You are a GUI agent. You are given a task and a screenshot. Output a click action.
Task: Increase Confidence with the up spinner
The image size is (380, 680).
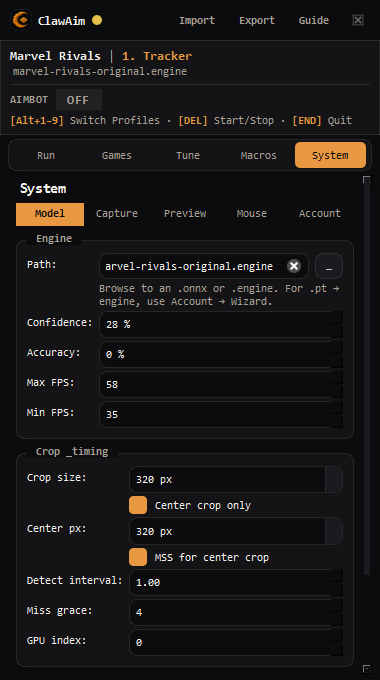[337, 318]
